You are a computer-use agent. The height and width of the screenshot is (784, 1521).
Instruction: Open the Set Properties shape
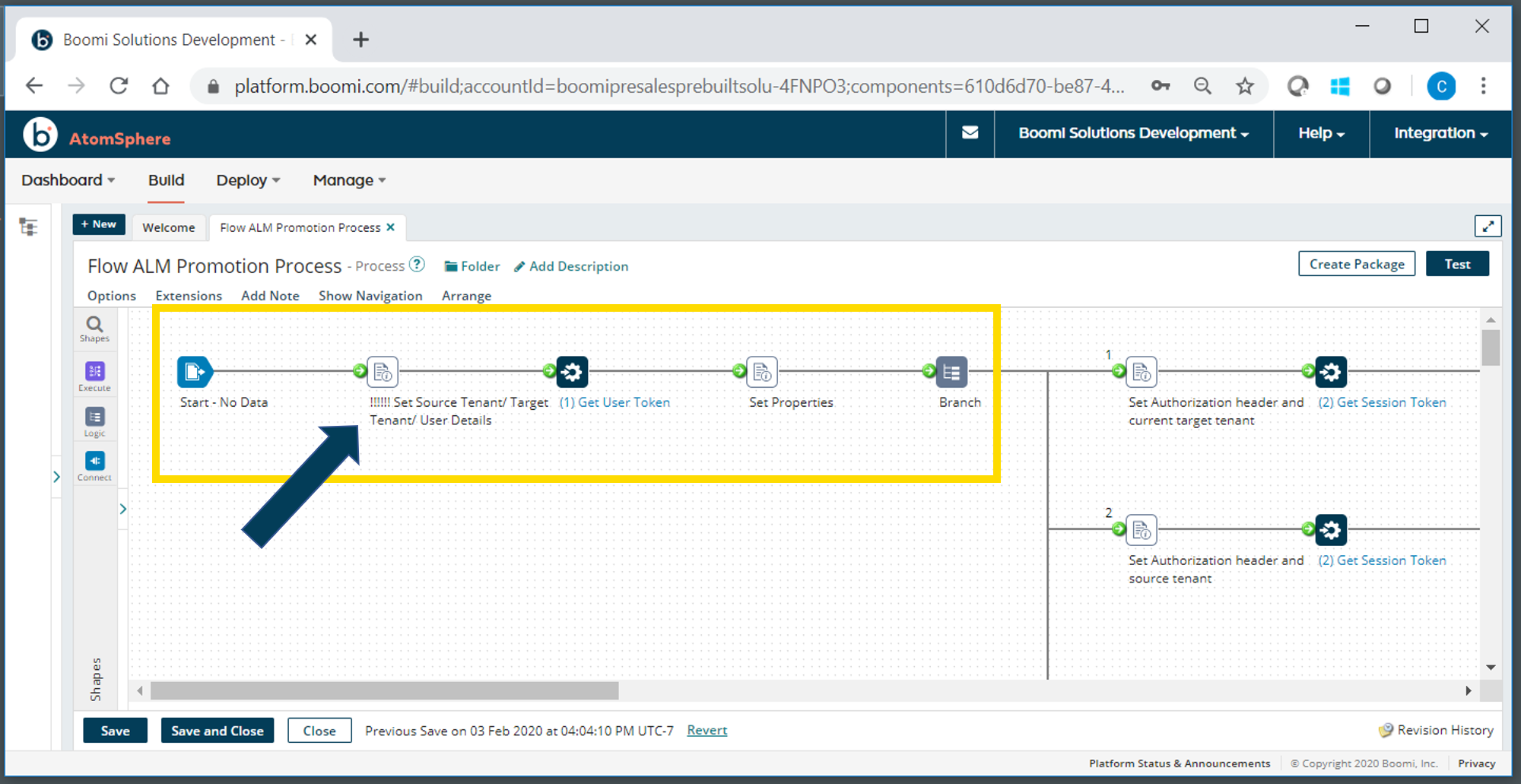761,372
